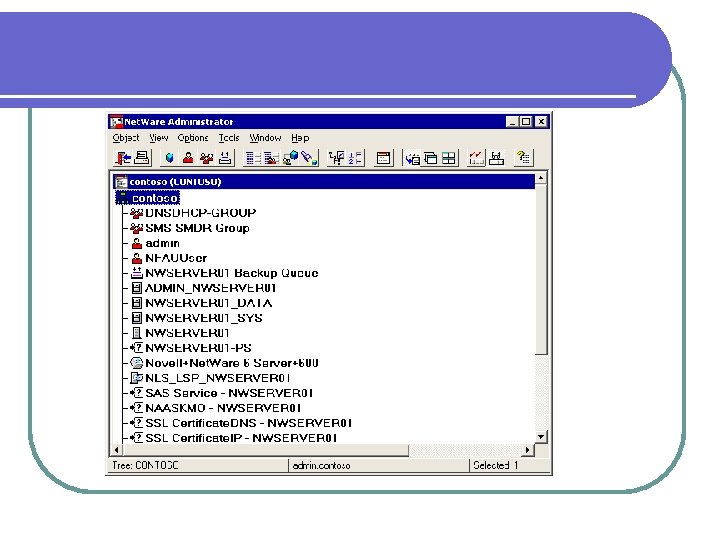Click the Novell+NetWare 6 Server license icon
The width and height of the screenshot is (720, 540).
[136, 363]
